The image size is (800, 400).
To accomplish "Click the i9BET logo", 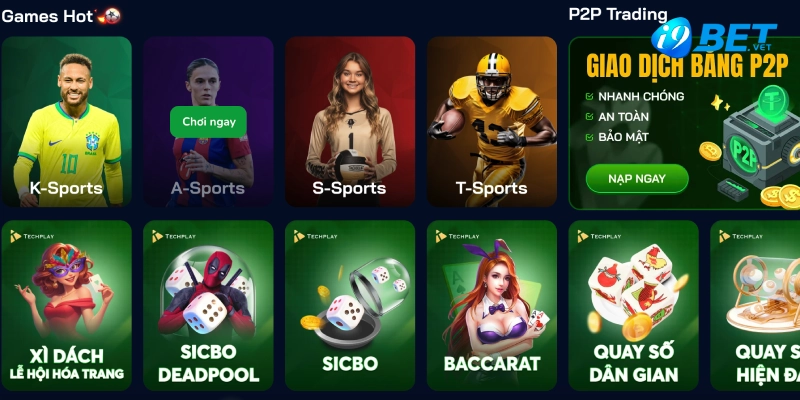I will point(714,37).
